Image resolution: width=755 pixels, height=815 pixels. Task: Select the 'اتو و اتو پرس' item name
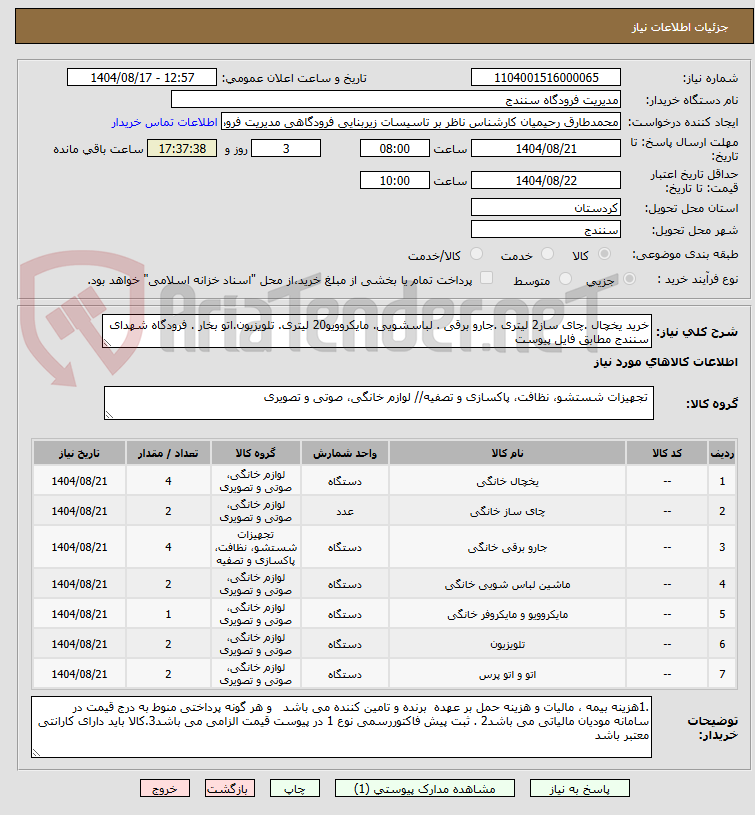[x=507, y=675]
